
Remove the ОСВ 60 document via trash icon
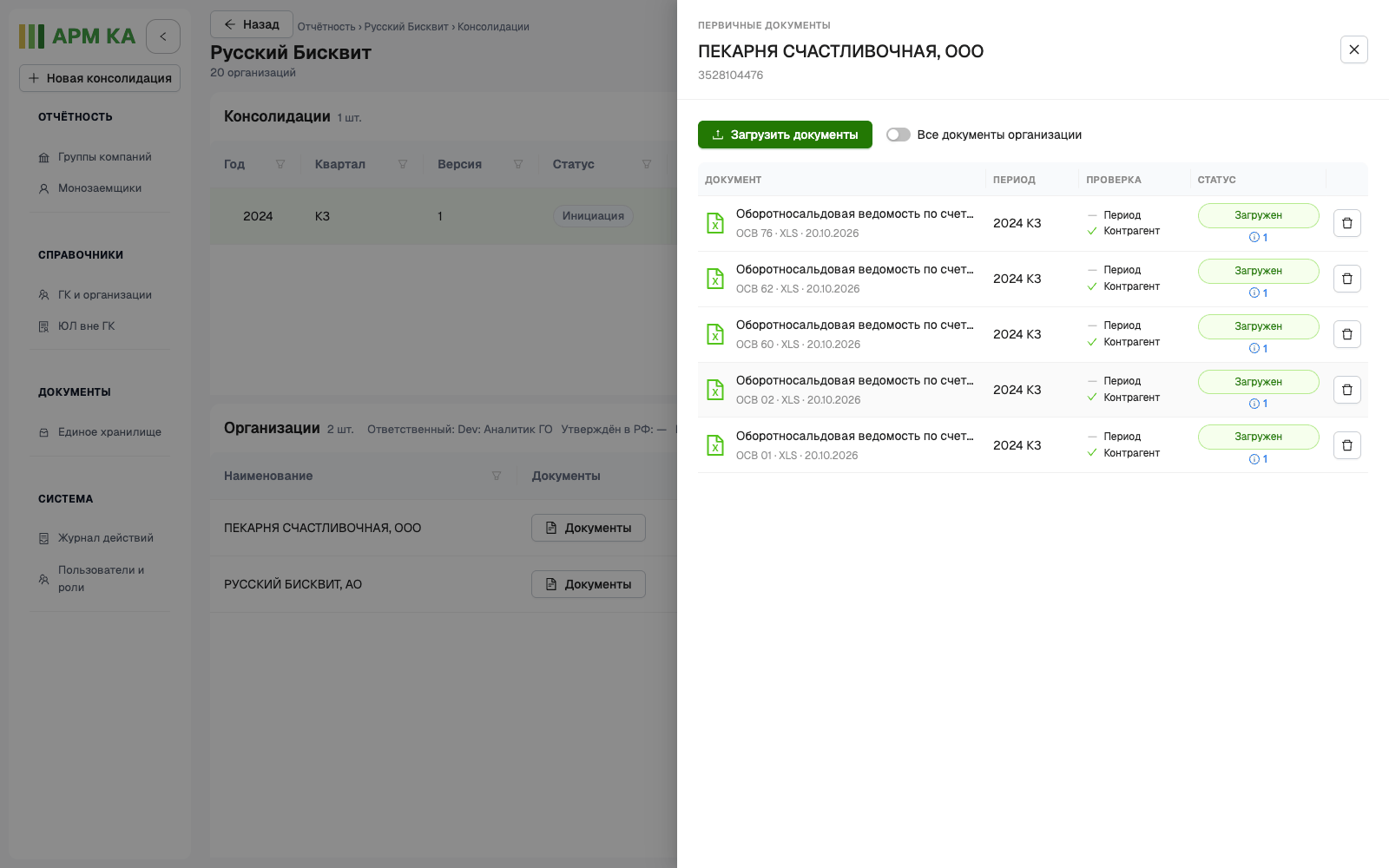click(x=1346, y=334)
